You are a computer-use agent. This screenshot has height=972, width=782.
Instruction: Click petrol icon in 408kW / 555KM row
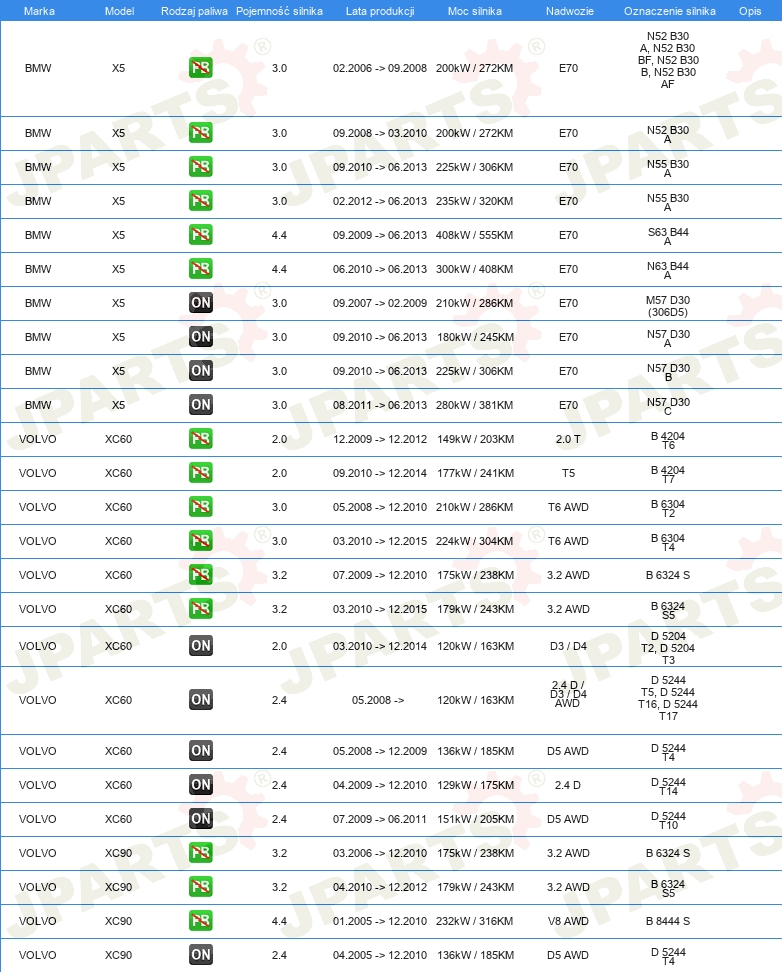(x=200, y=235)
